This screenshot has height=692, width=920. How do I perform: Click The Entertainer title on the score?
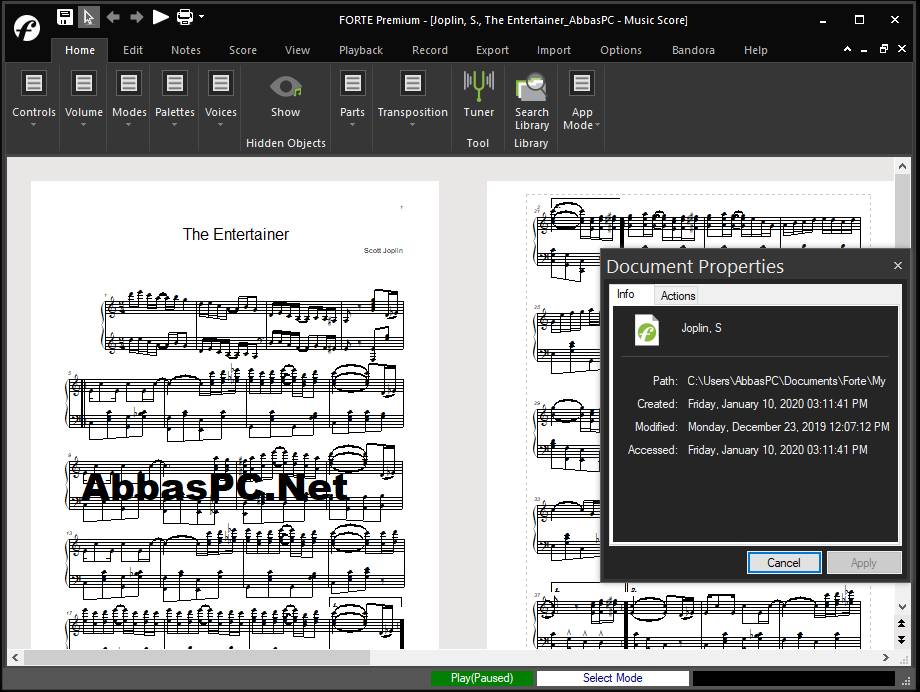pos(236,234)
